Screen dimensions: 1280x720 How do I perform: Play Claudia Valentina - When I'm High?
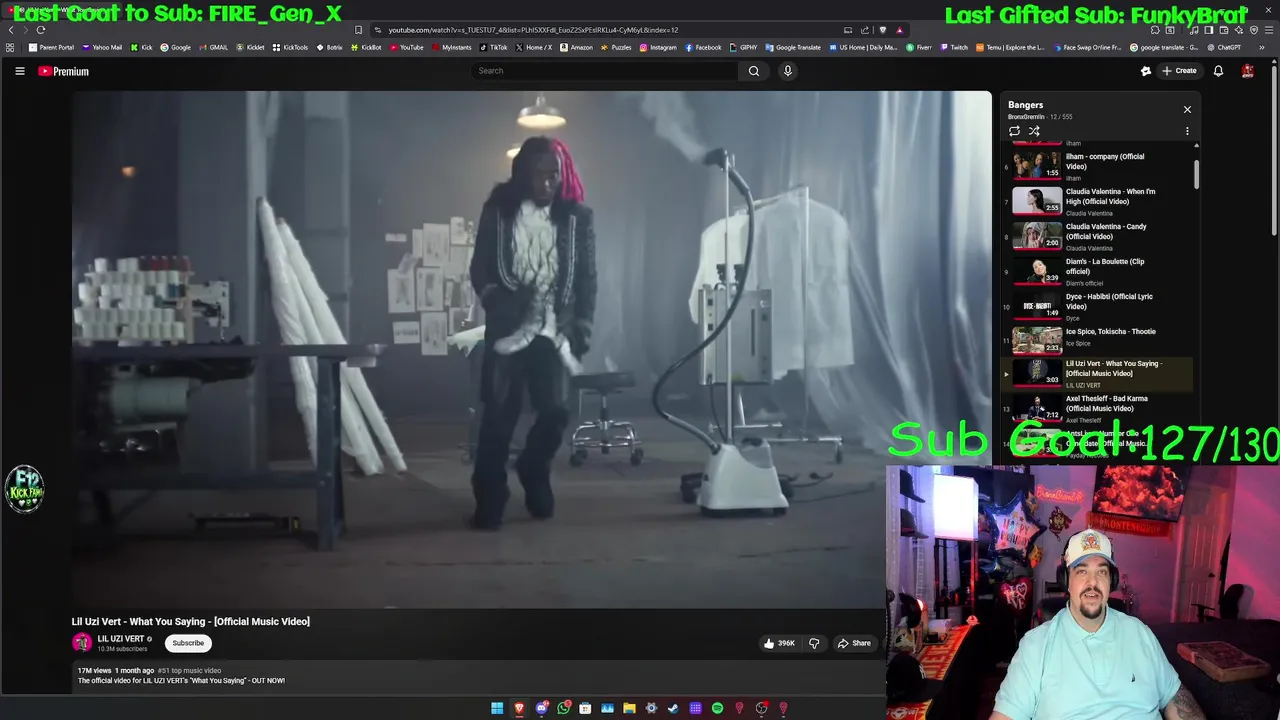point(1098,200)
